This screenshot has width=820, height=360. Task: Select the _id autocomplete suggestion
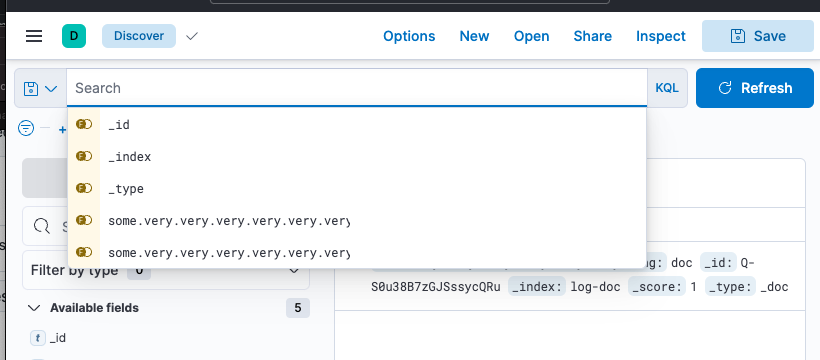357,125
